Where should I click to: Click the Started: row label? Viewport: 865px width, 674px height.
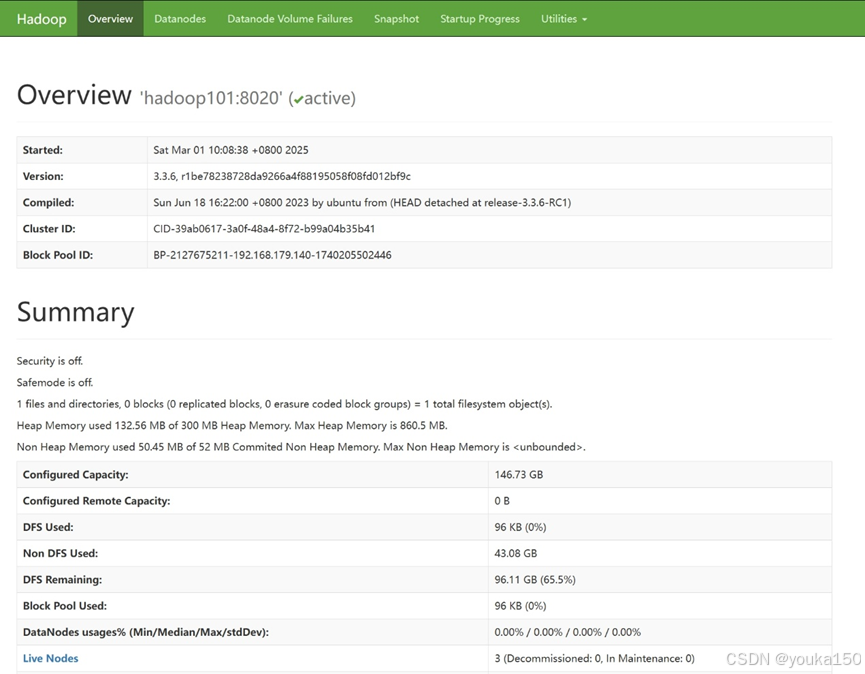point(42,150)
